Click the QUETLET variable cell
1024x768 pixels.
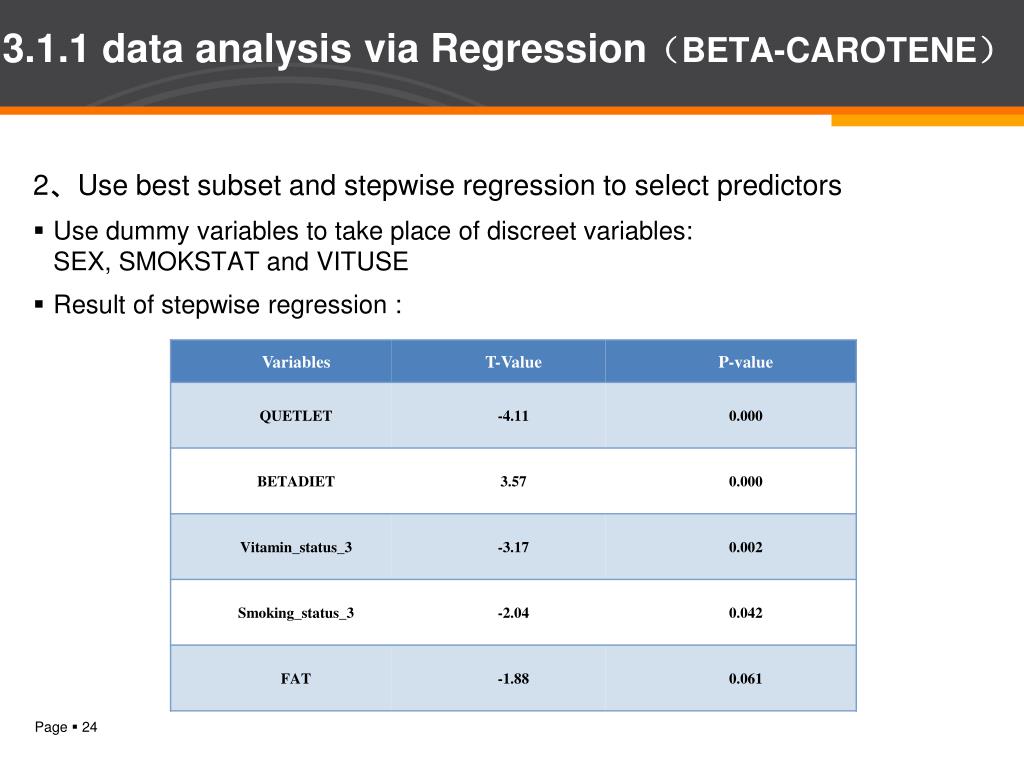click(x=296, y=416)
